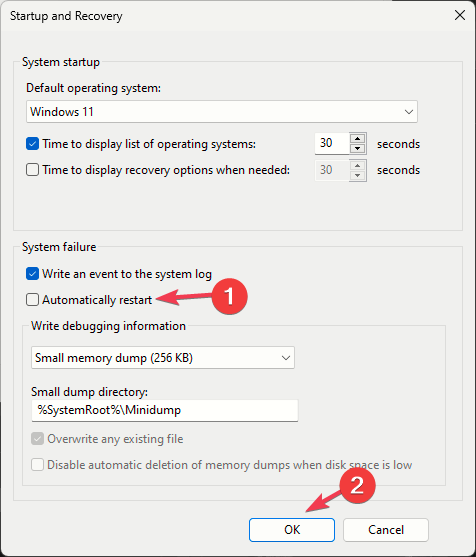Confirm changes with the OK button
This screenshot has width=476, height=557.
(292, 530)
